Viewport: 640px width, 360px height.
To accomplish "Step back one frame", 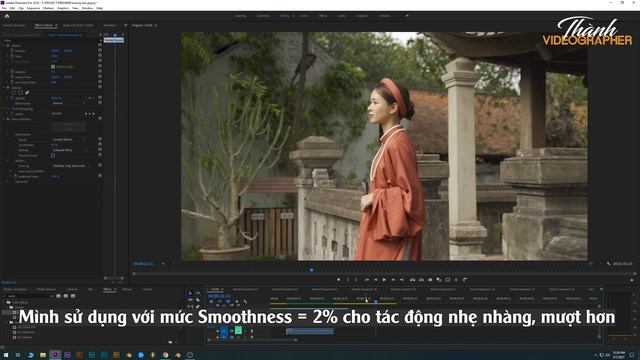I will pos(376,280).
